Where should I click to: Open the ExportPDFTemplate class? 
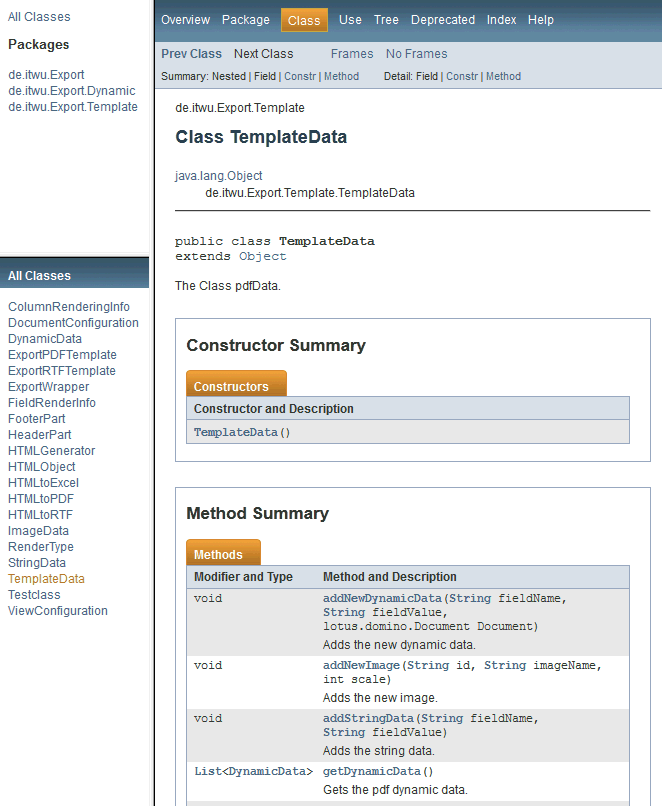pos(62,355)
